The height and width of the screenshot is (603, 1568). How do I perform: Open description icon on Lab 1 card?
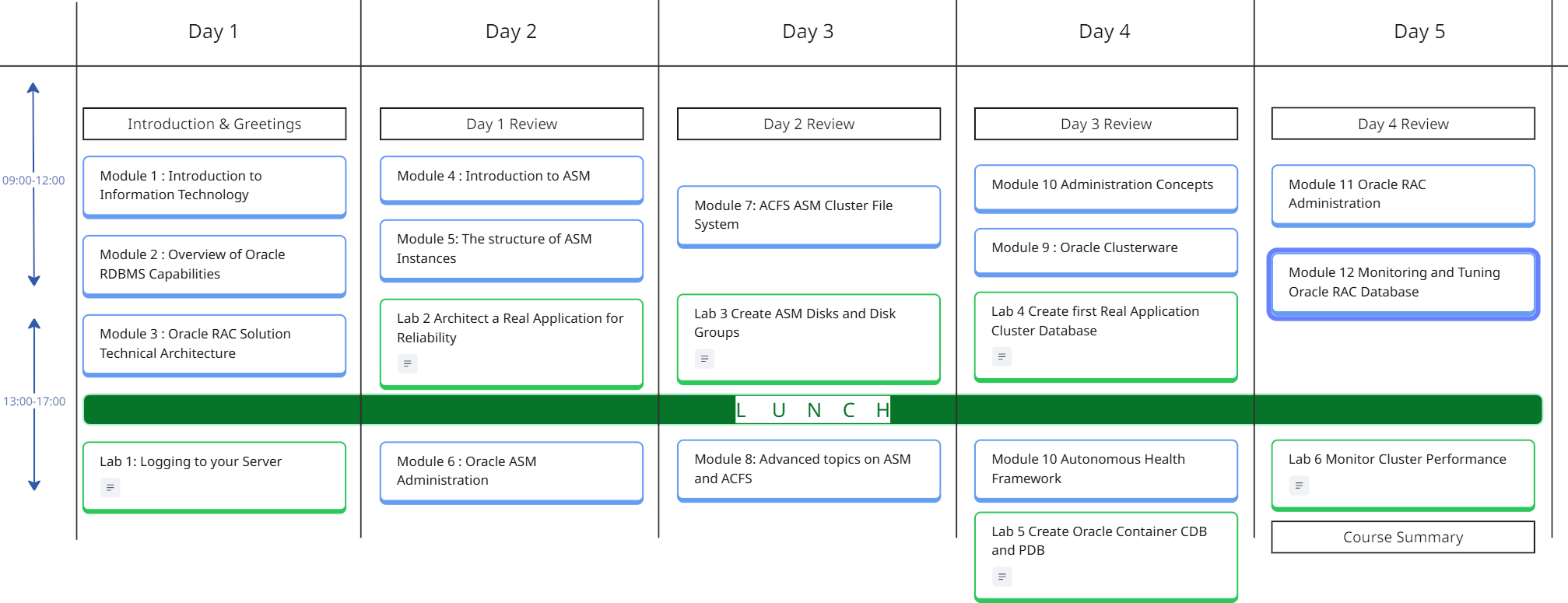(x=110, y=488)
